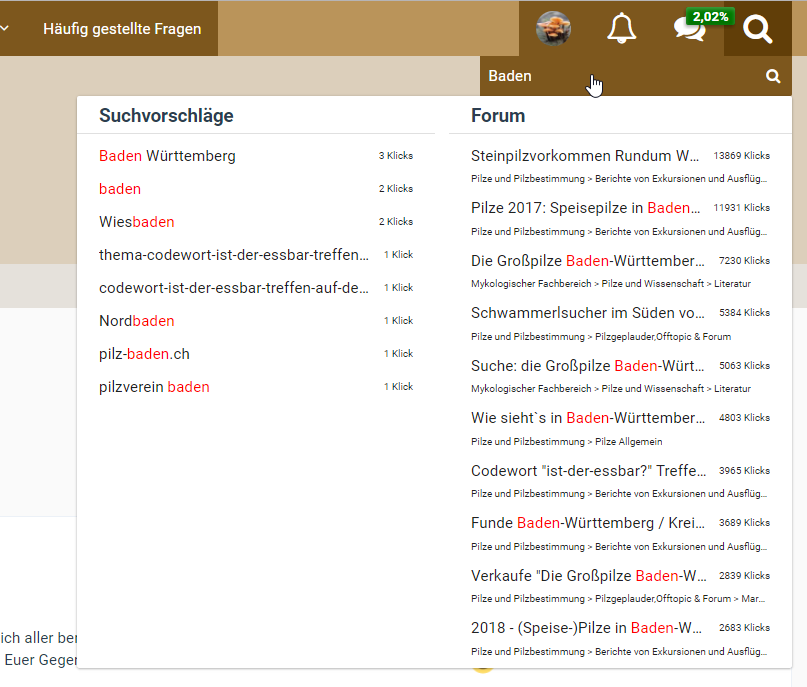Open forum result "Steinpilzvorkommen Rundum W..."

click(x=585, y=156)
